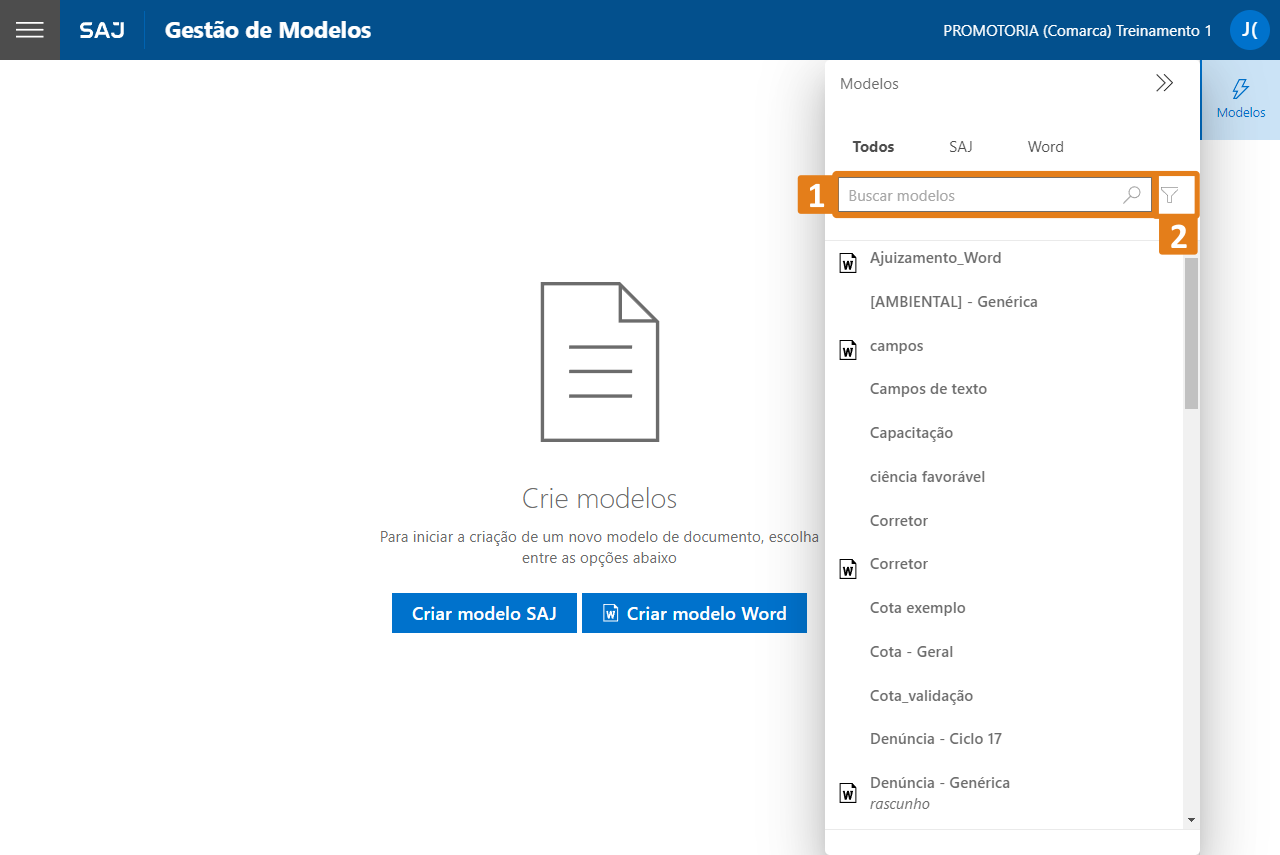Select the ciência favorável model

(x=927, y=477)
